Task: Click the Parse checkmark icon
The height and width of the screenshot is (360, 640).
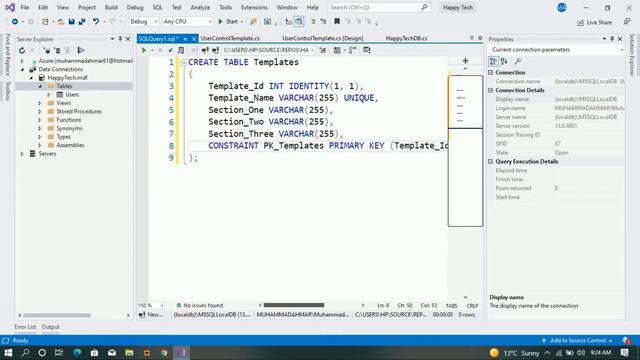Action: 170,50
